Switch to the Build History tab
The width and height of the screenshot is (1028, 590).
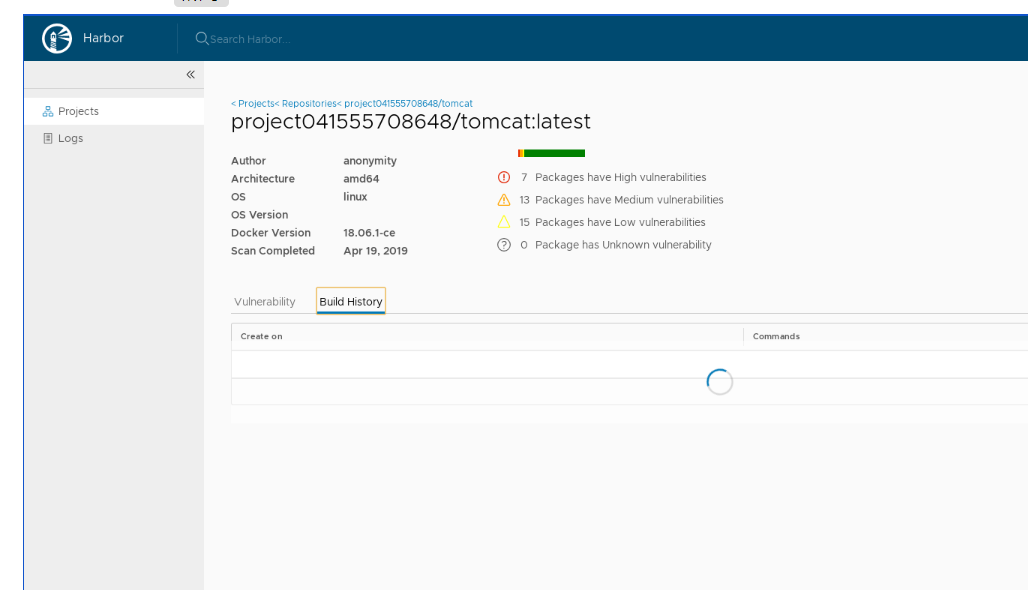(x=350, y=300)
